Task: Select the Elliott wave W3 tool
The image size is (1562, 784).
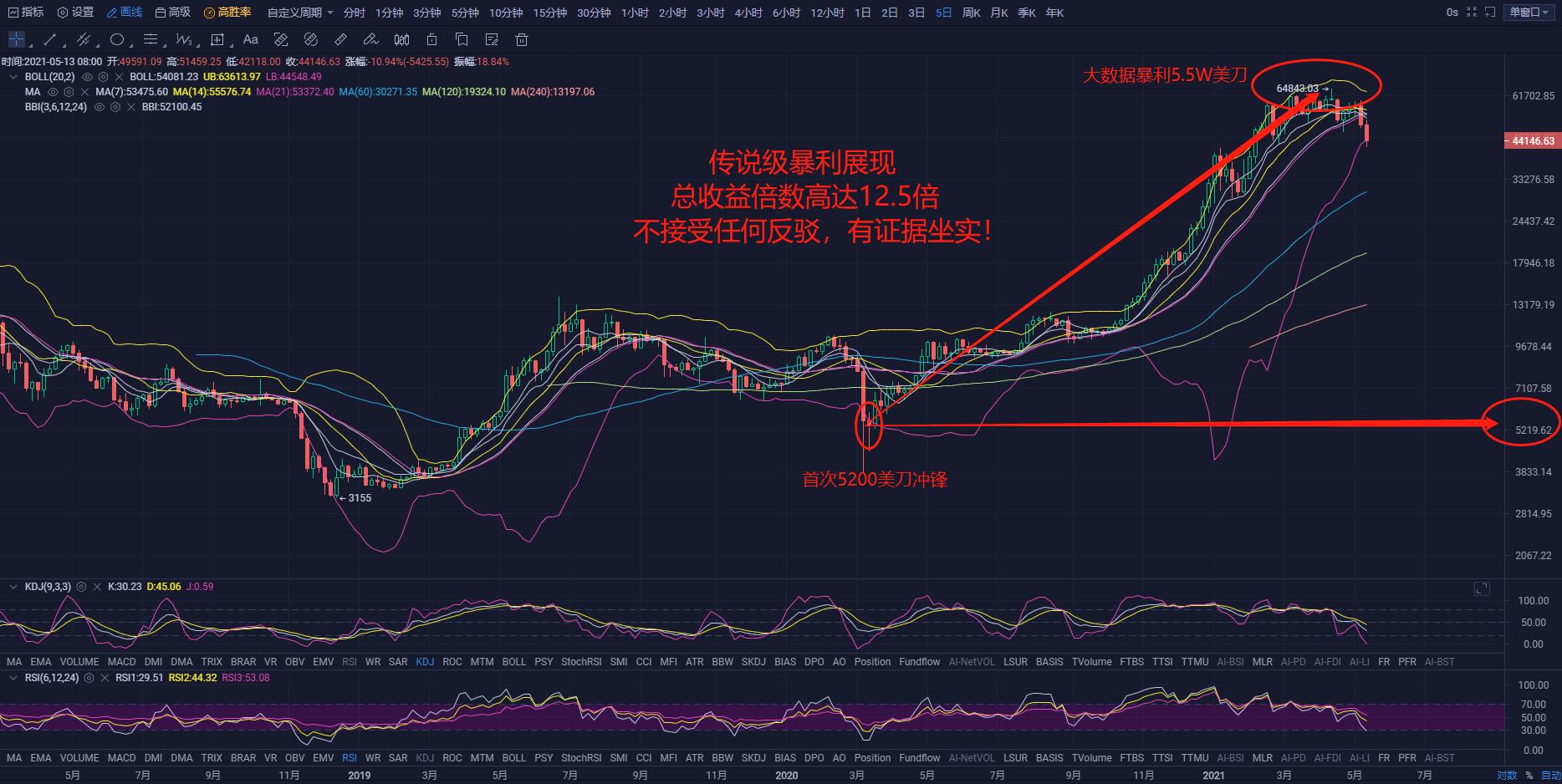Action: (x=184, y=39)
